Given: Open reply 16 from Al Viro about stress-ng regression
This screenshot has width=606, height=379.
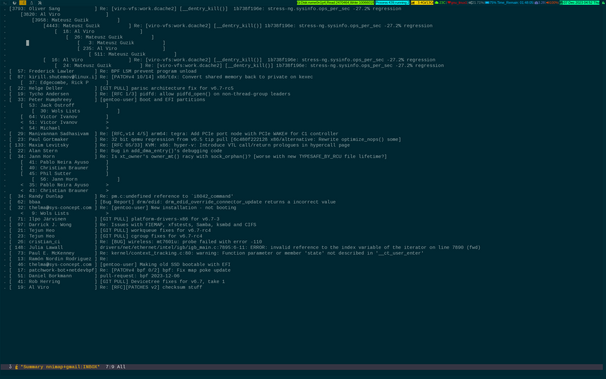Looking at the screenshot, I should coord(239,60).
